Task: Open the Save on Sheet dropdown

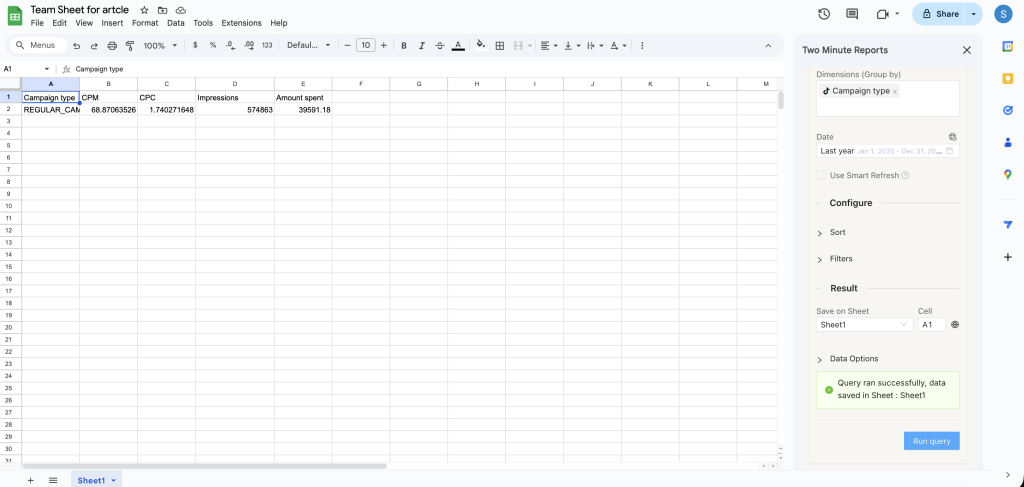Action: coord(864,324)
